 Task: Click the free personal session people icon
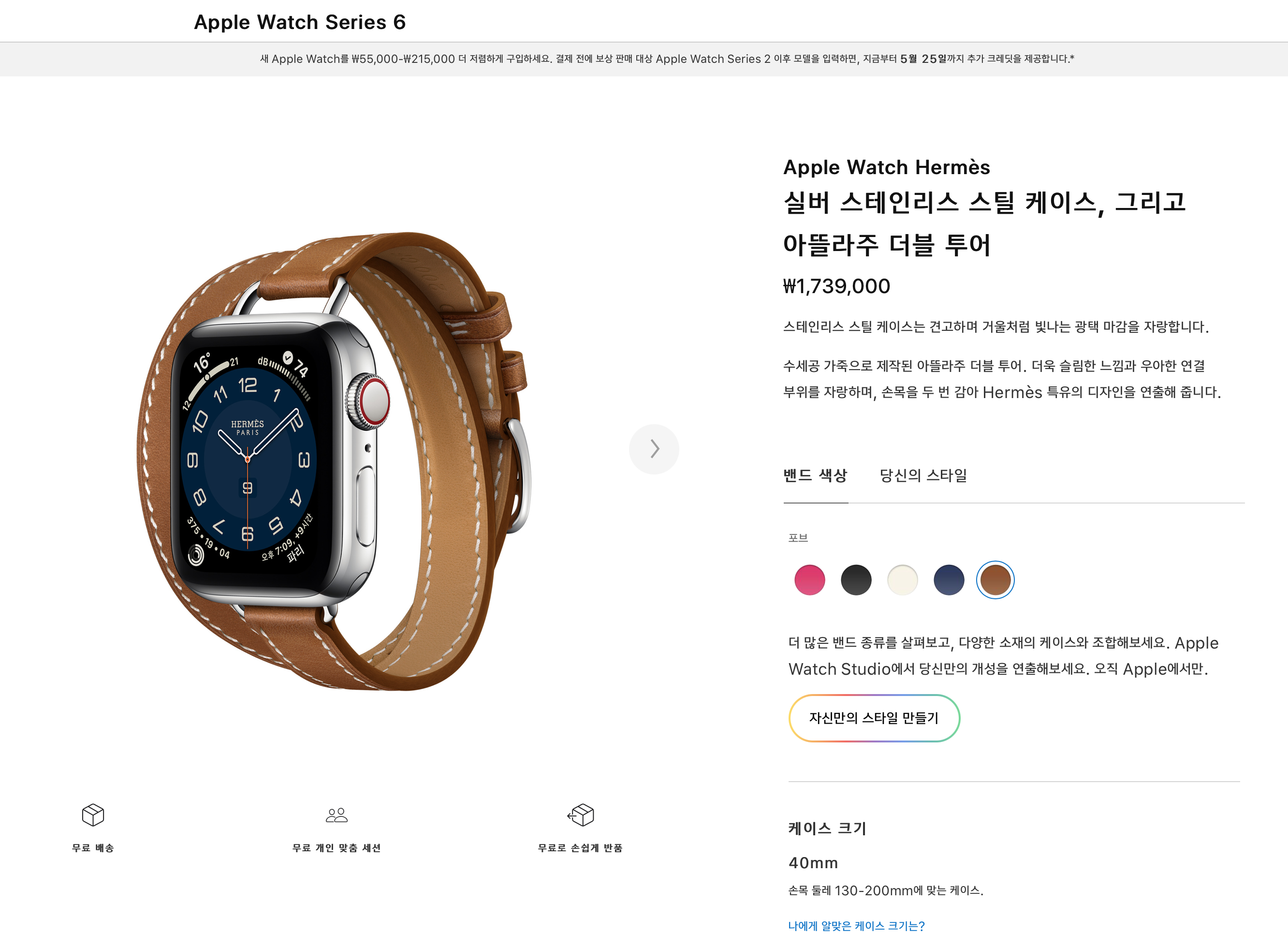pyautogui.click(x=337, y=815)
